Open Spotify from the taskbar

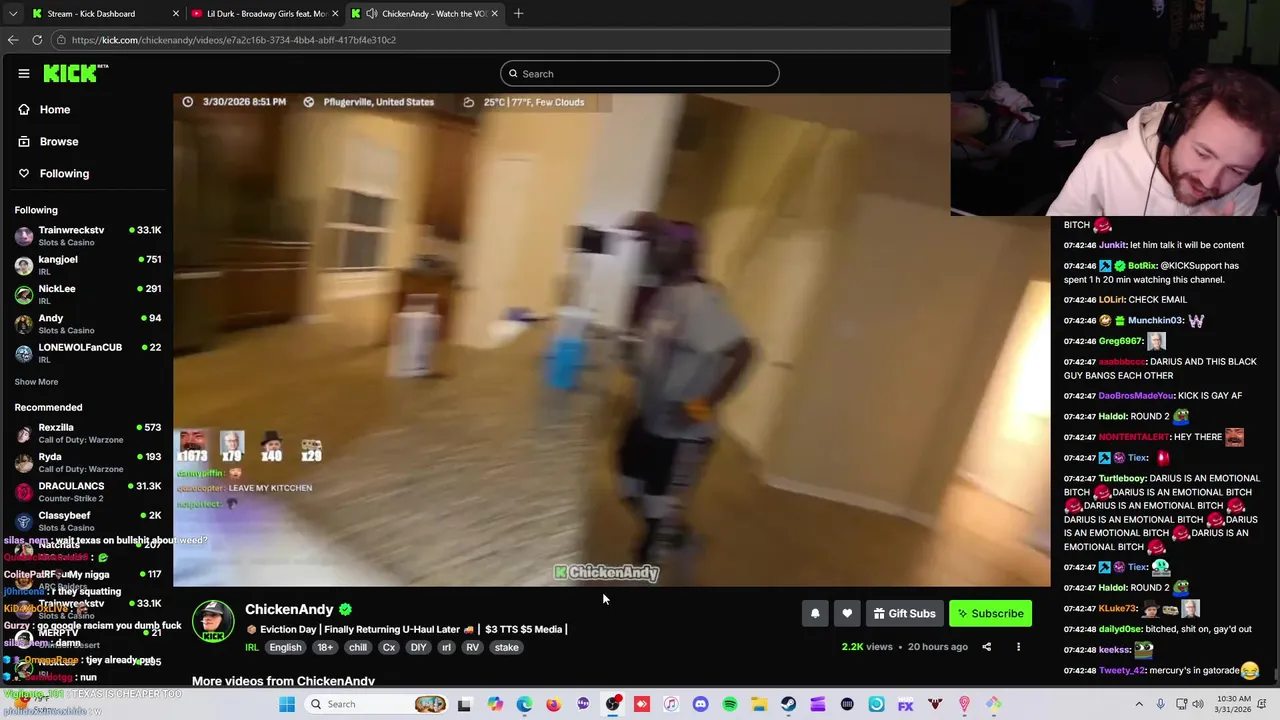pyautogui.click(x=730, y=704)
